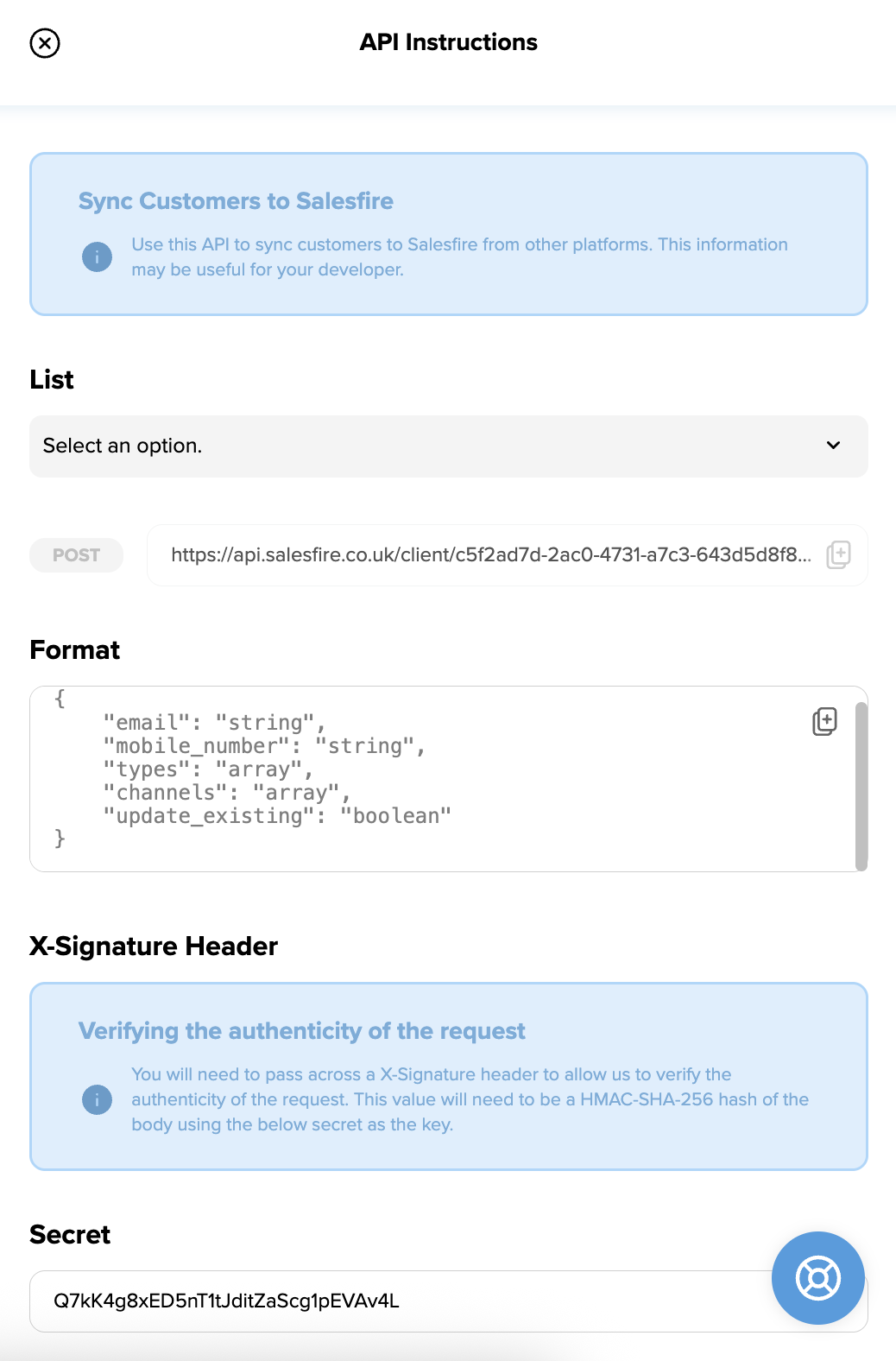Screen dimensions: 896x1361
Task: Click the copy icon next to the endpoint
Action: point(838,555)
